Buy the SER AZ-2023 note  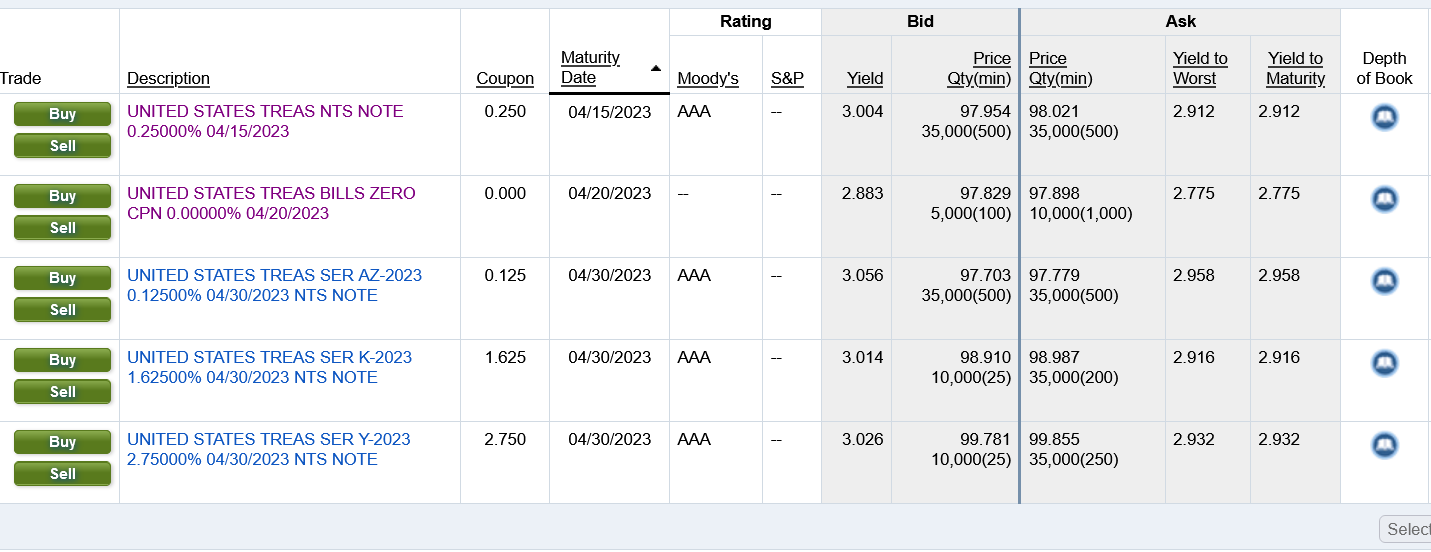tap(62, 278)
